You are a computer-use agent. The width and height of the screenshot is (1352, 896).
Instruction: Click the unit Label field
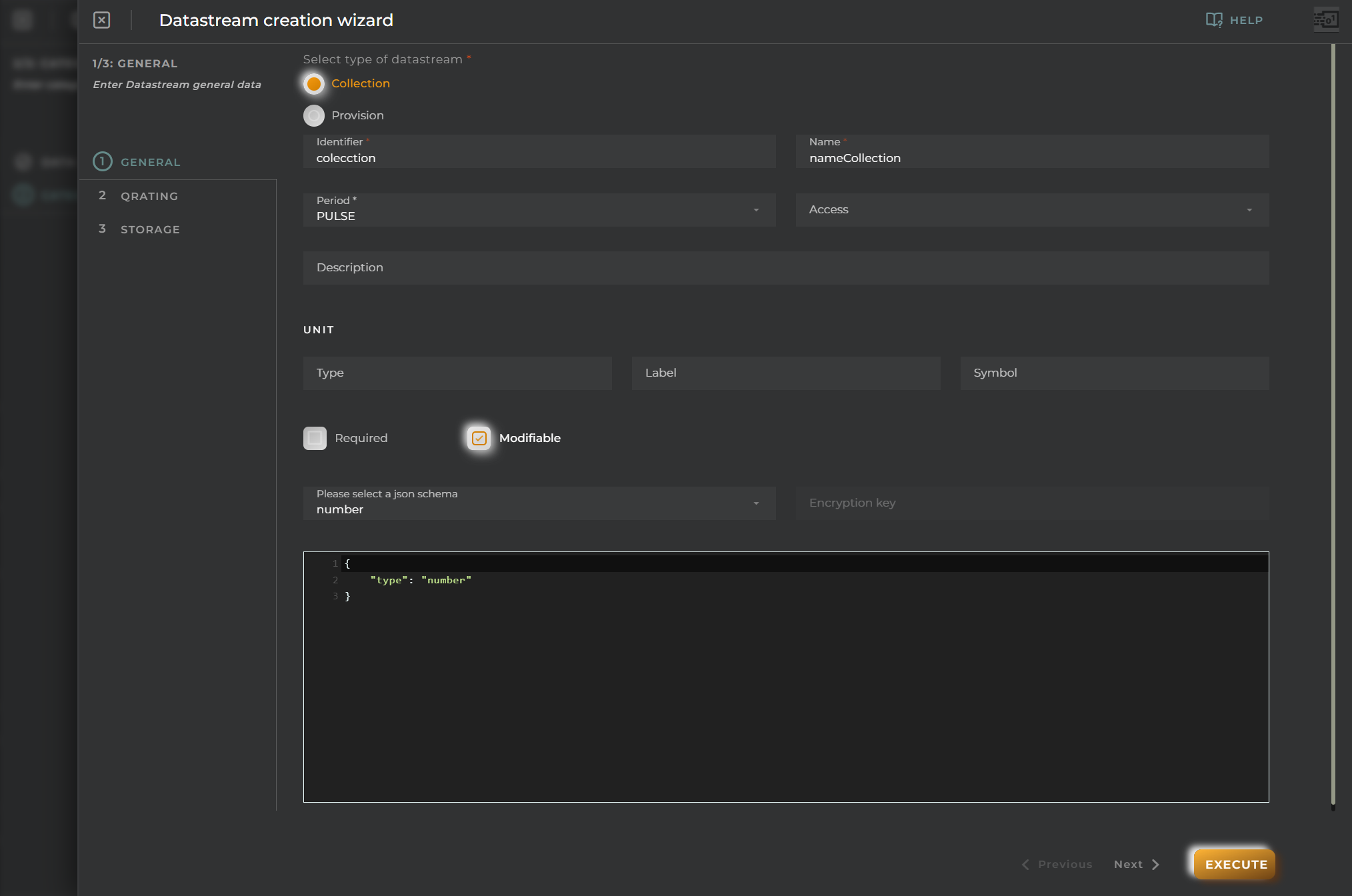click(786, 373)
